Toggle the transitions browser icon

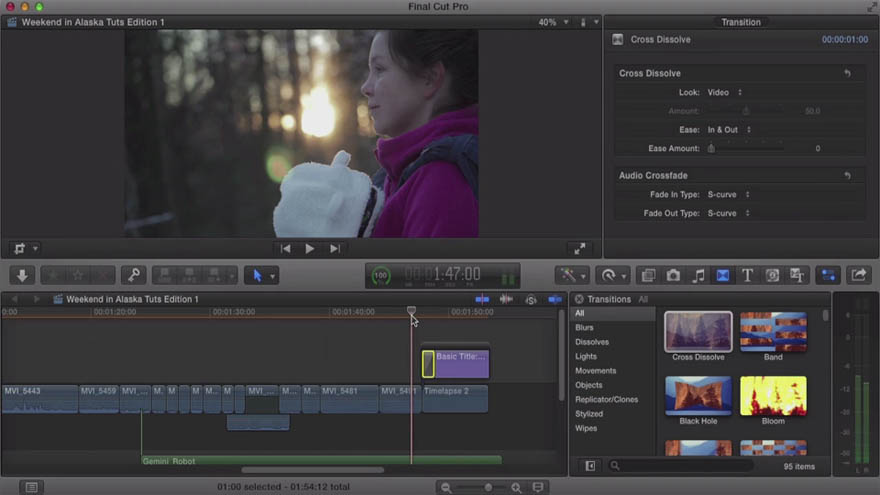point(723,275)
